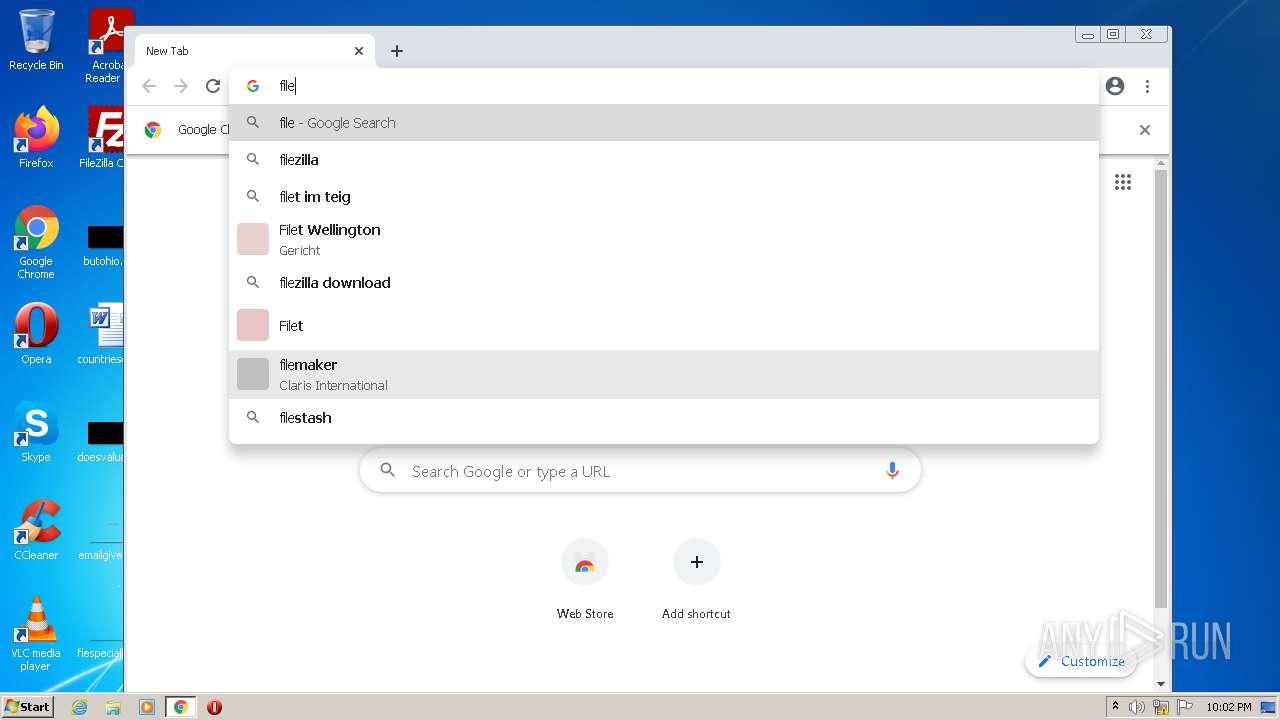The height and width of the screenshot is (720, 1280).
Task: Launch Internet Explorer from taskbar
Action: click(x=80, y=707)
